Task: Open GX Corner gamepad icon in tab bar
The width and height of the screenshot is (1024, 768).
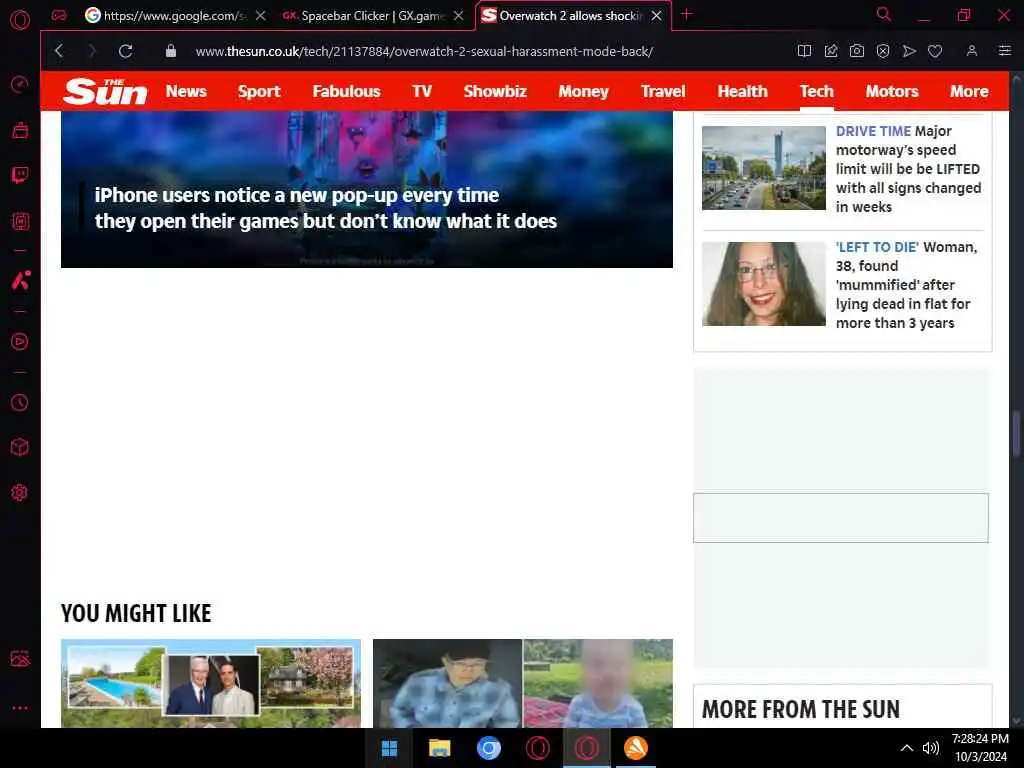Action: tap(59, 15)
